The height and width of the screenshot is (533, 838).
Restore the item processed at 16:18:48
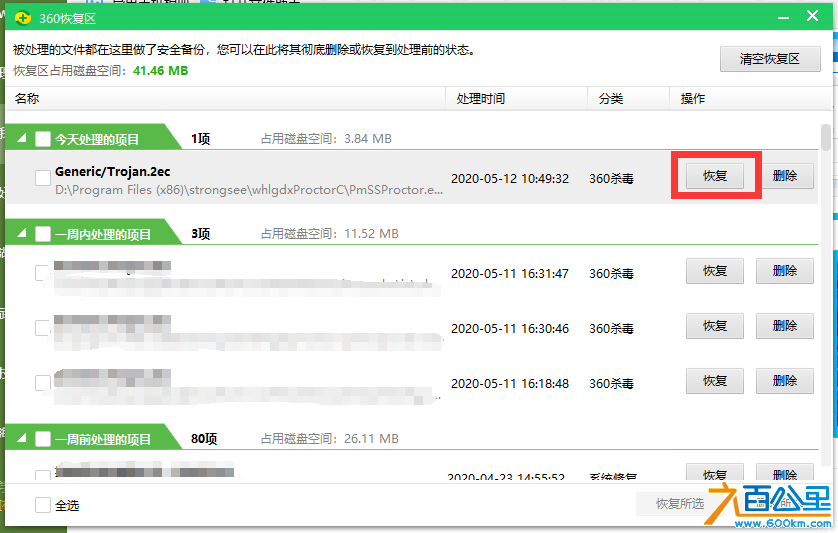pos(715,381)
